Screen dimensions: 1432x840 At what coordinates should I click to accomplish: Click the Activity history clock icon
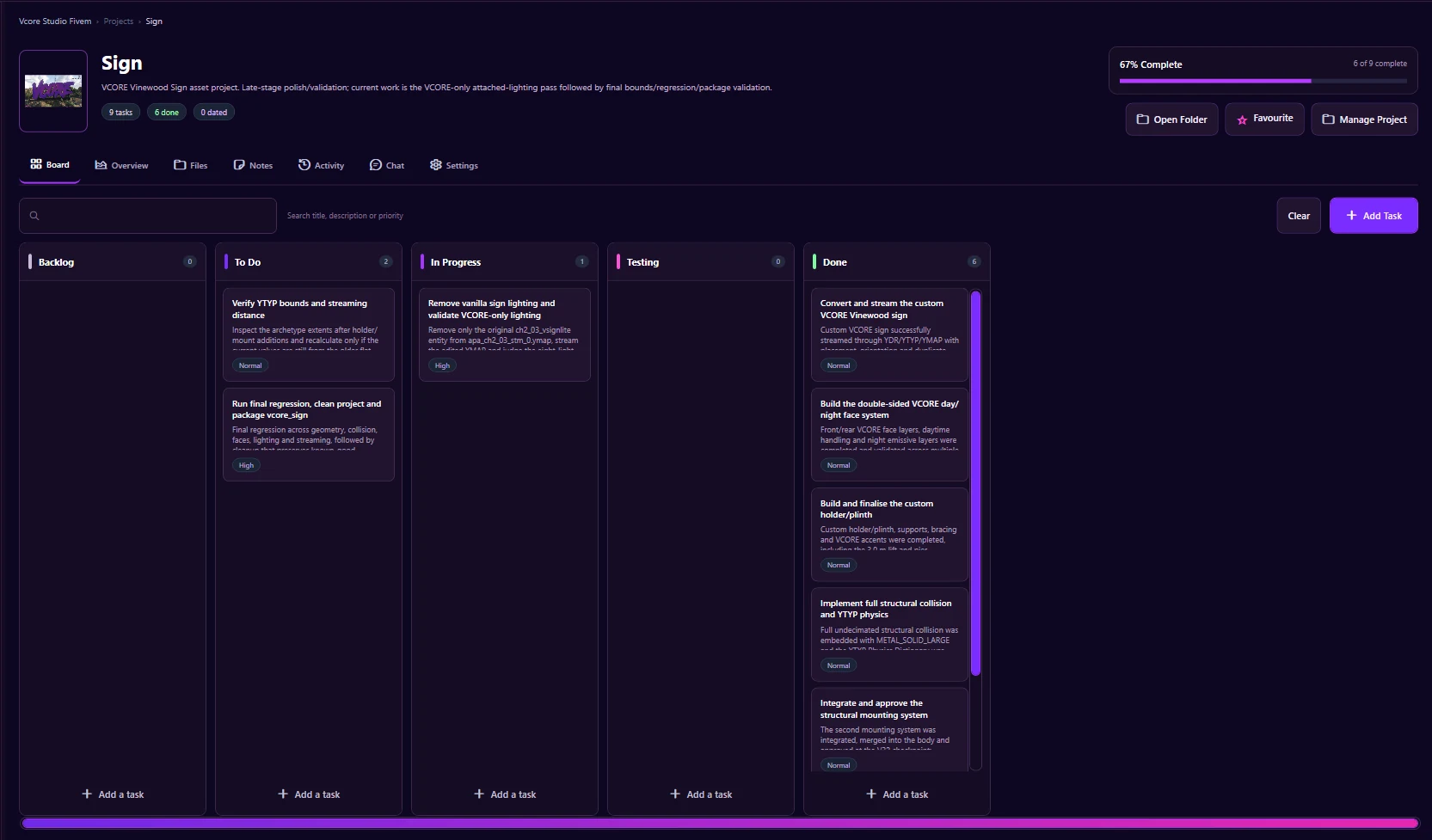pos(304,165)
